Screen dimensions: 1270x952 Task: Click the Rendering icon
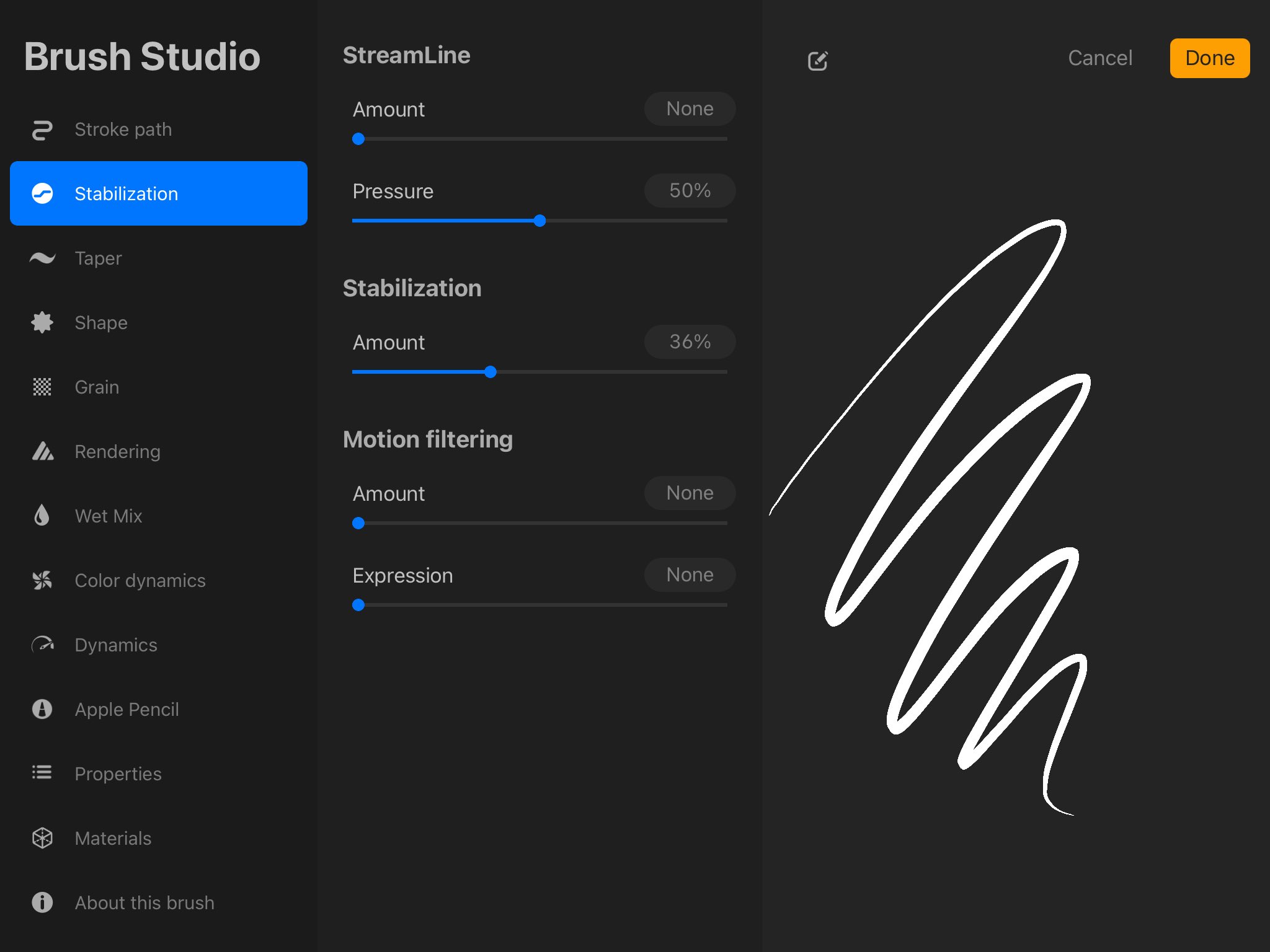(42, 451)
